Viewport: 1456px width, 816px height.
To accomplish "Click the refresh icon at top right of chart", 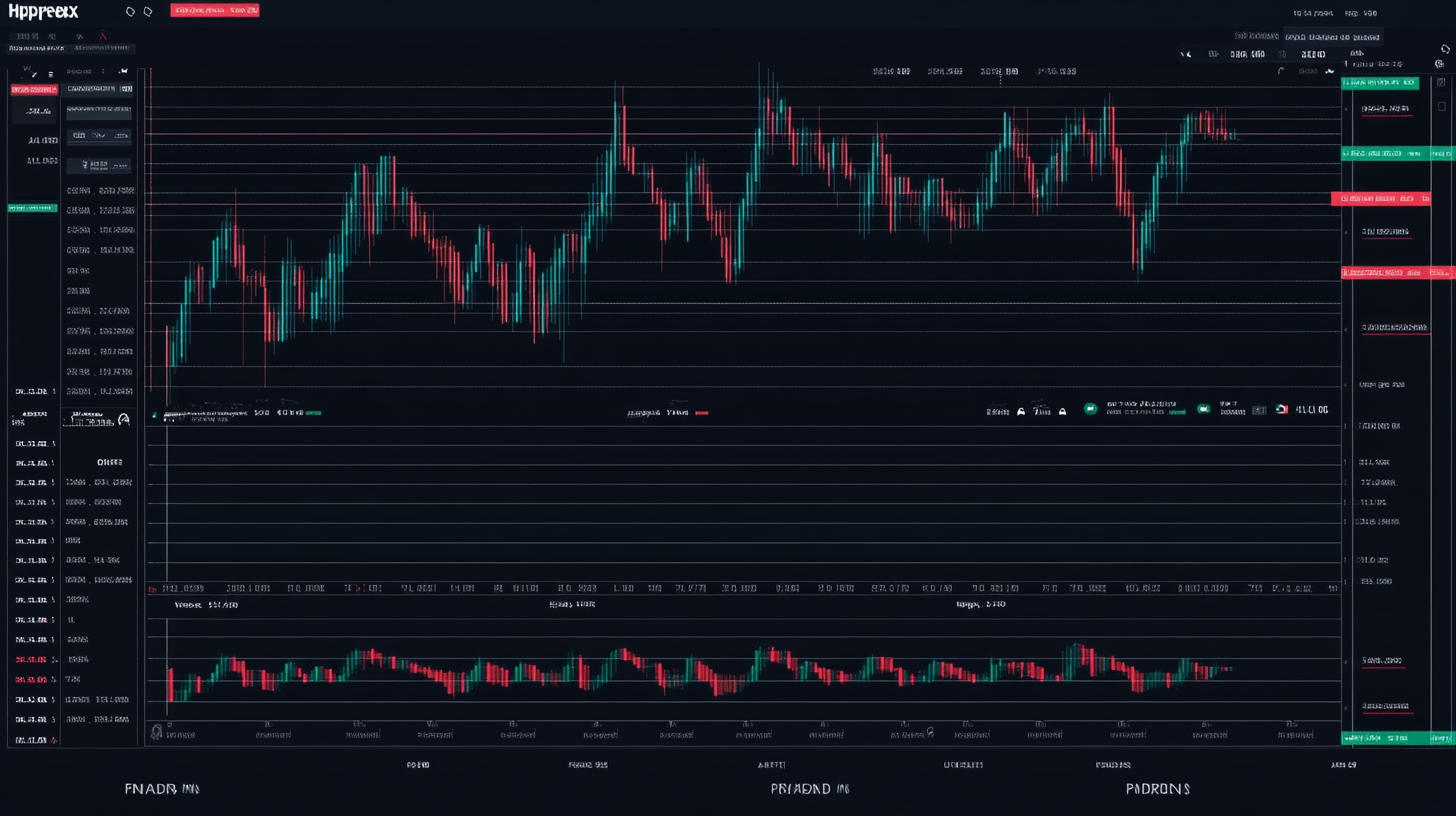I will [x=1443, y=48].
